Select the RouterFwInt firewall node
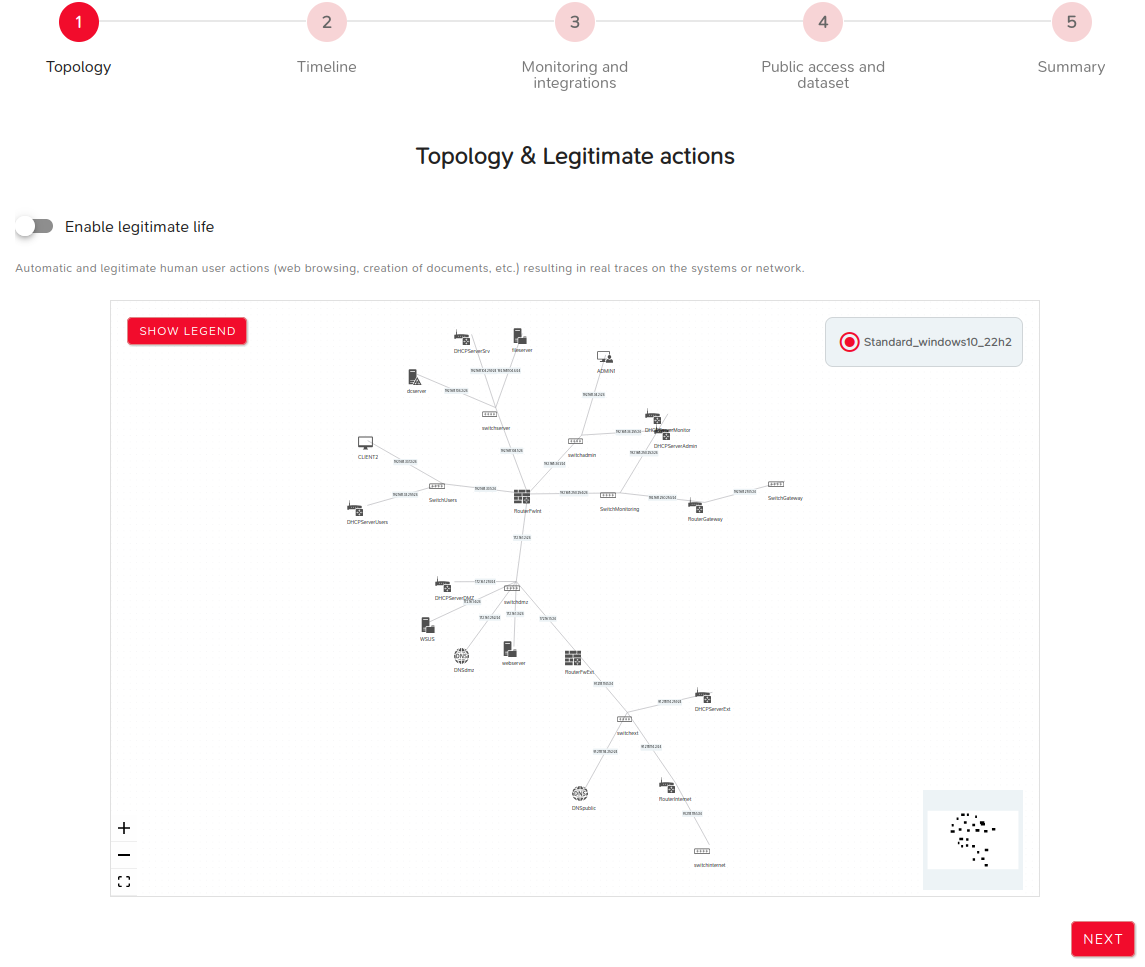The height and width of the screenshot is (967, 1145). pos(522,497)
